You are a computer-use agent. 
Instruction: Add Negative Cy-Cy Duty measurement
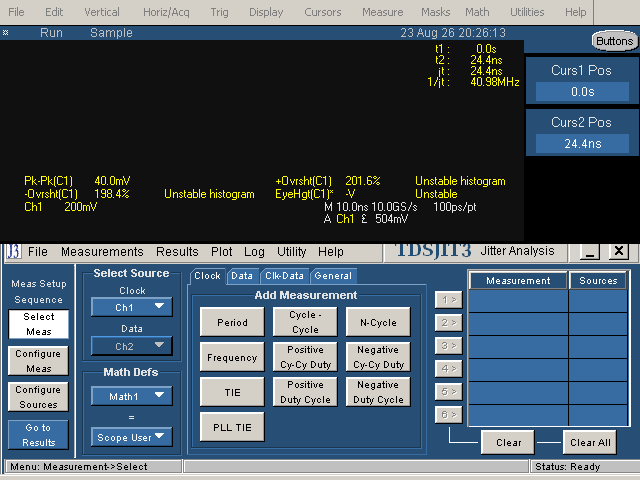point(378,357)
